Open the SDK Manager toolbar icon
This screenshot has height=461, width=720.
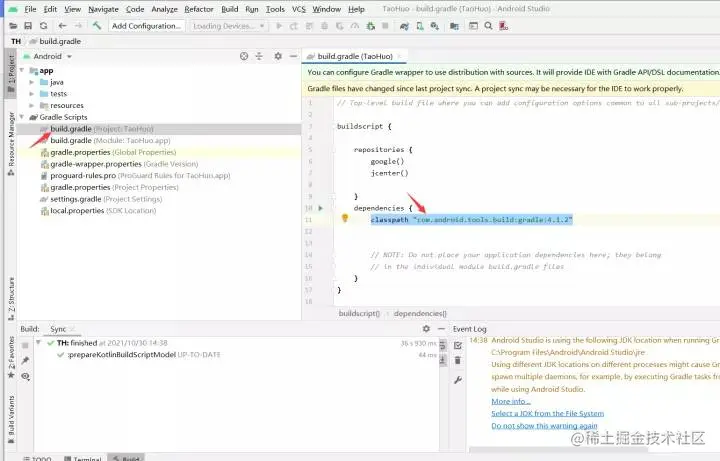(434, 26)
